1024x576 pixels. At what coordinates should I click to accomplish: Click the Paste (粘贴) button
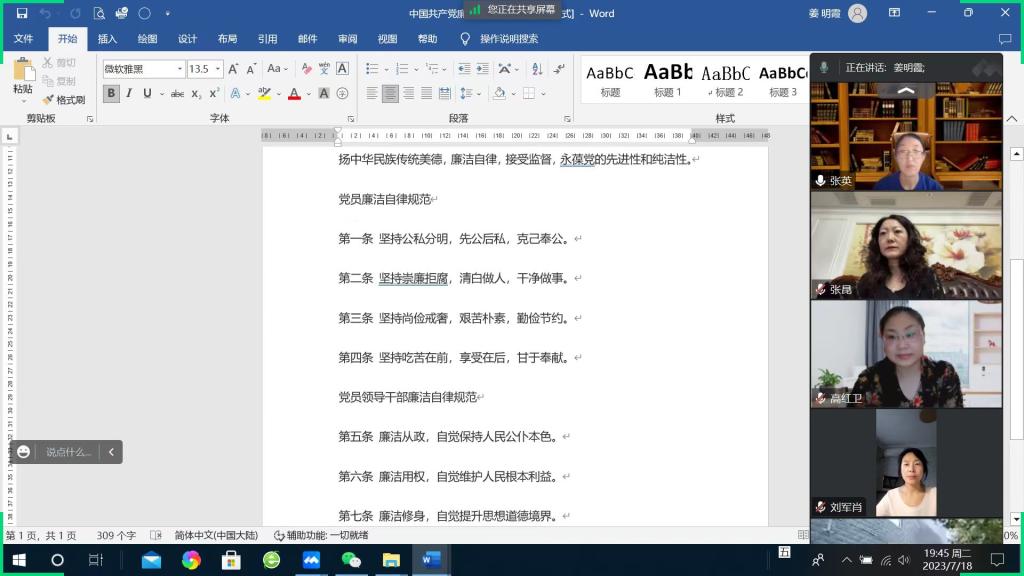(23, 77)
